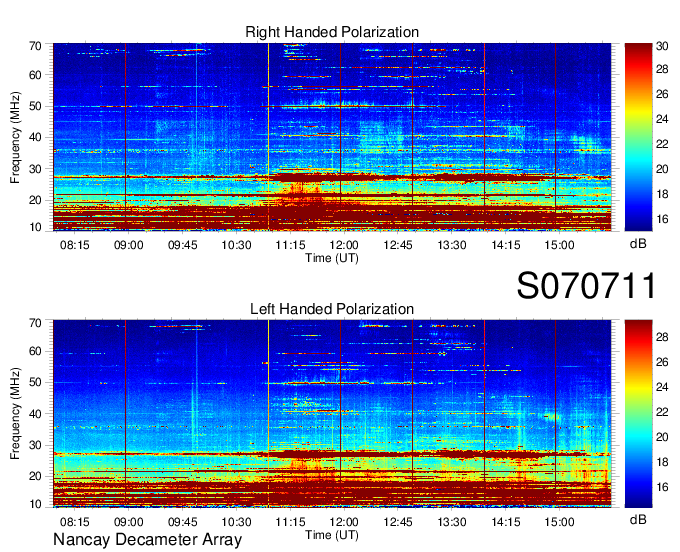680x552 pixels.
Task: Click the 10:30 tick label on the bottom plot
Action: tap(236, 522)
